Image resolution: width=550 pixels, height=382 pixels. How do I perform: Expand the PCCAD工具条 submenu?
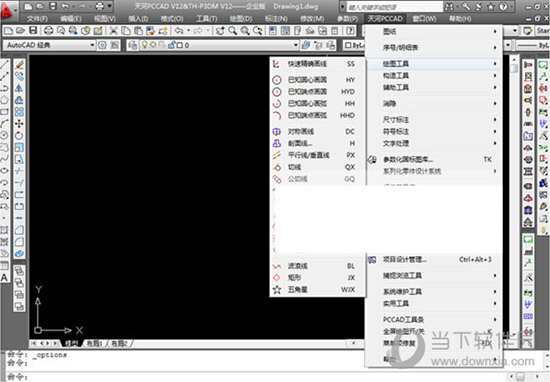pyautogui.click(x=434, y=319)
